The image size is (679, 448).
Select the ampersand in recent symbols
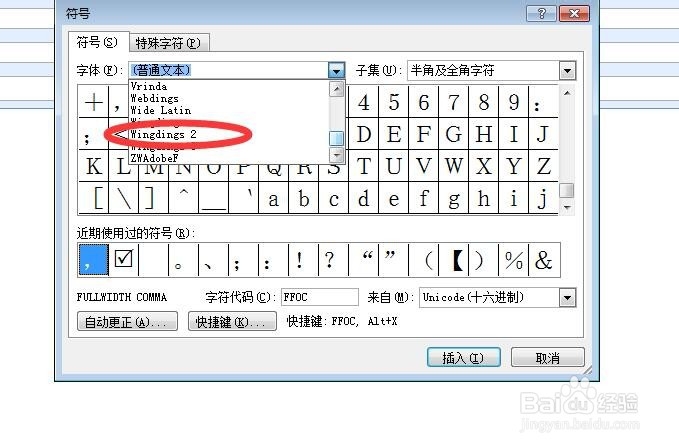tap(544, 260)
